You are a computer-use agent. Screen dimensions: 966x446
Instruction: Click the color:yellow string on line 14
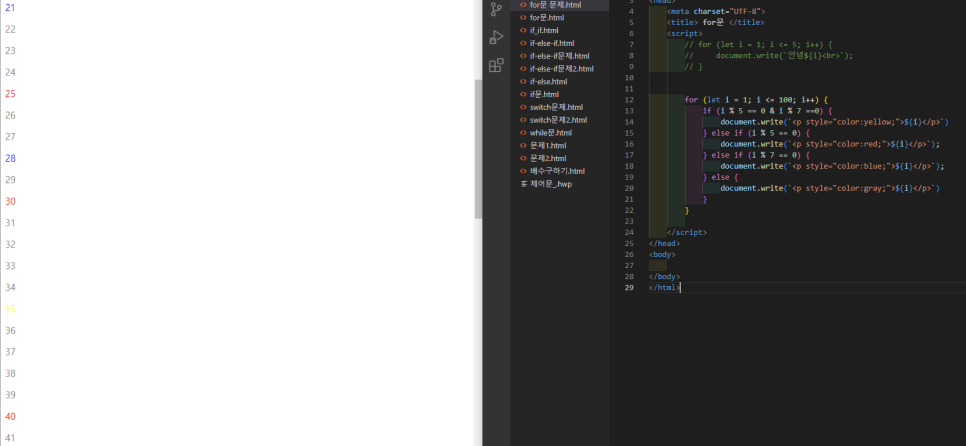click(866, 122)
